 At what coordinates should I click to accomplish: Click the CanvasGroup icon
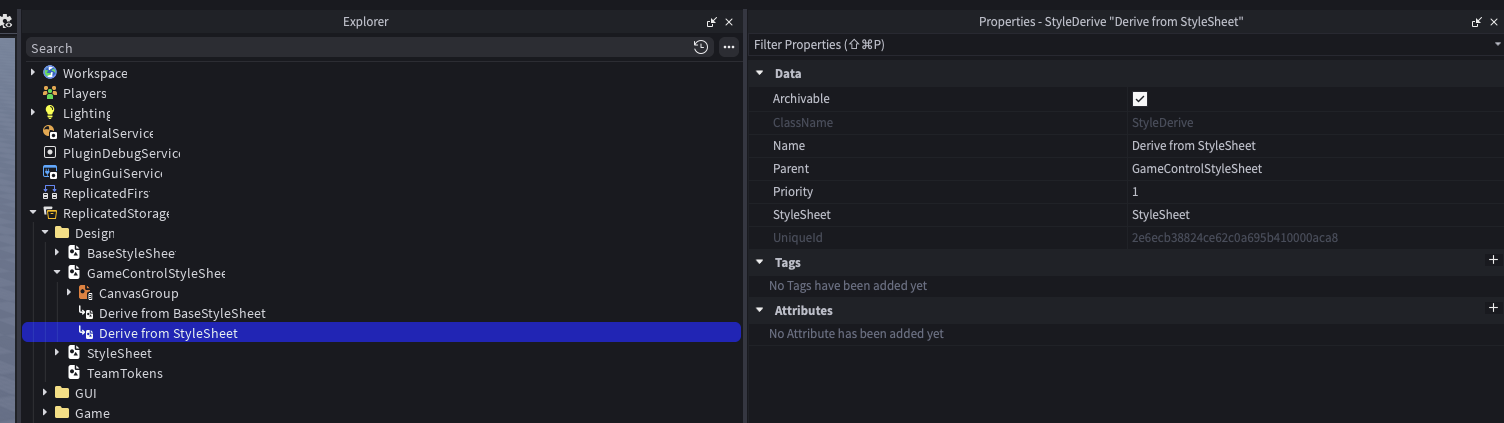(86, 293)
